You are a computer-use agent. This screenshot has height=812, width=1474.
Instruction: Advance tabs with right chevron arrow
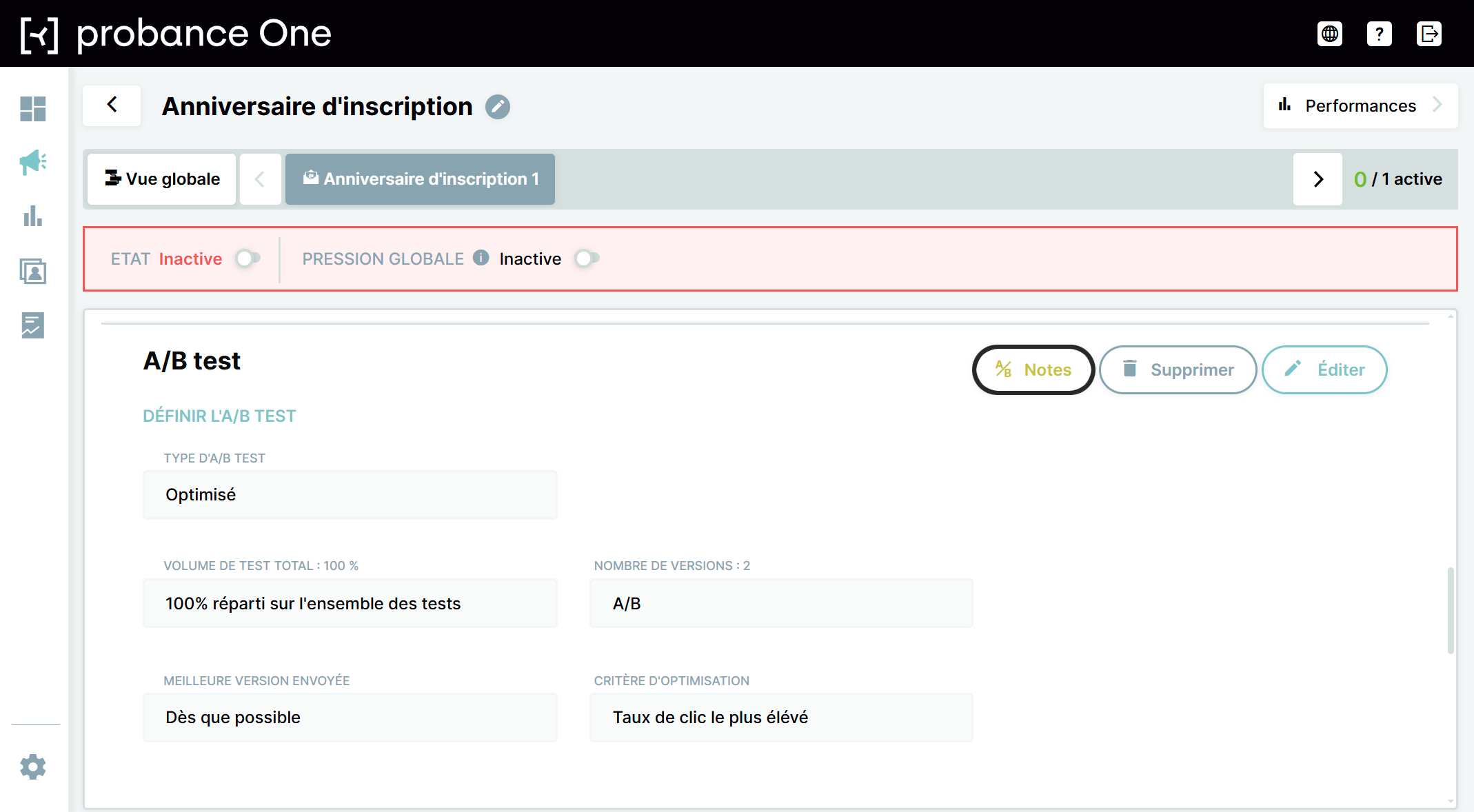click(1317, 179)
